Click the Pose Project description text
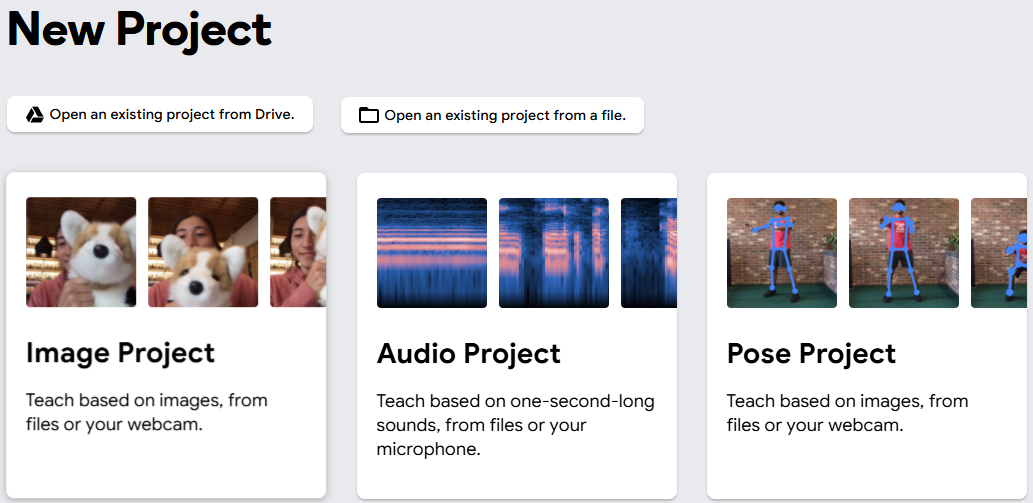The image size is (1033, 503). [847, 413]
